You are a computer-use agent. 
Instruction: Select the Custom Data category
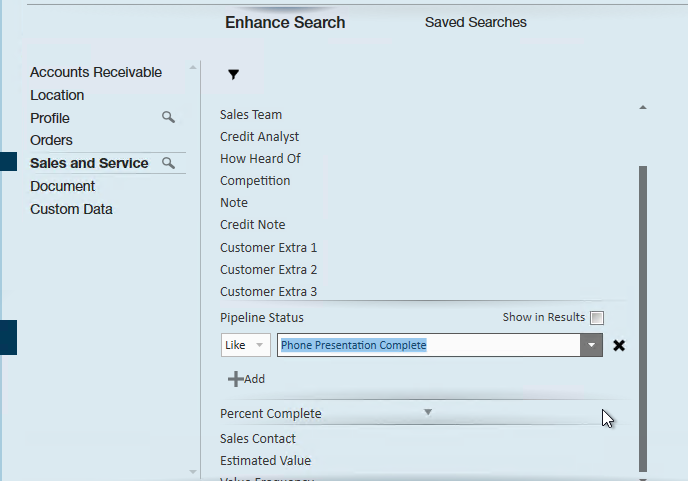pyautogui.click(x=71, y=209)
